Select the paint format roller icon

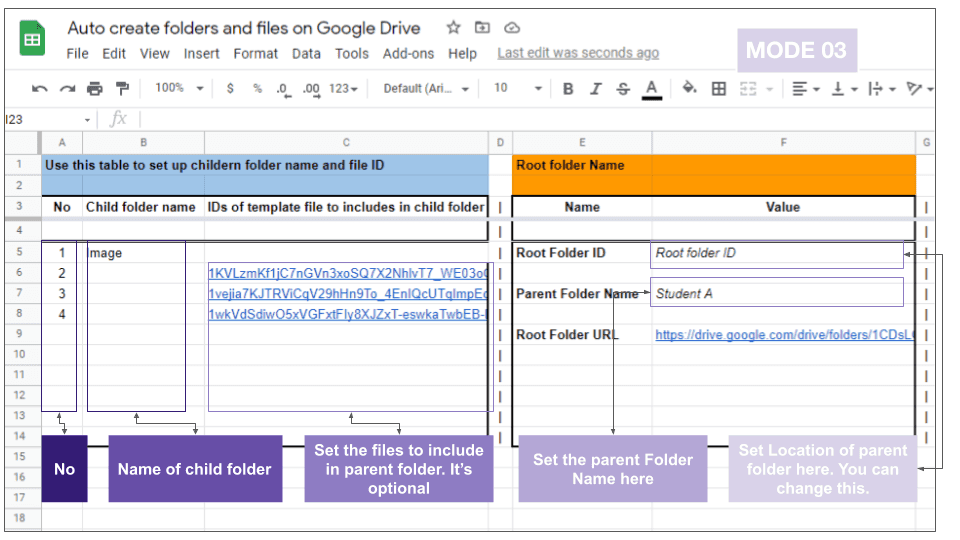coord(122,89)
